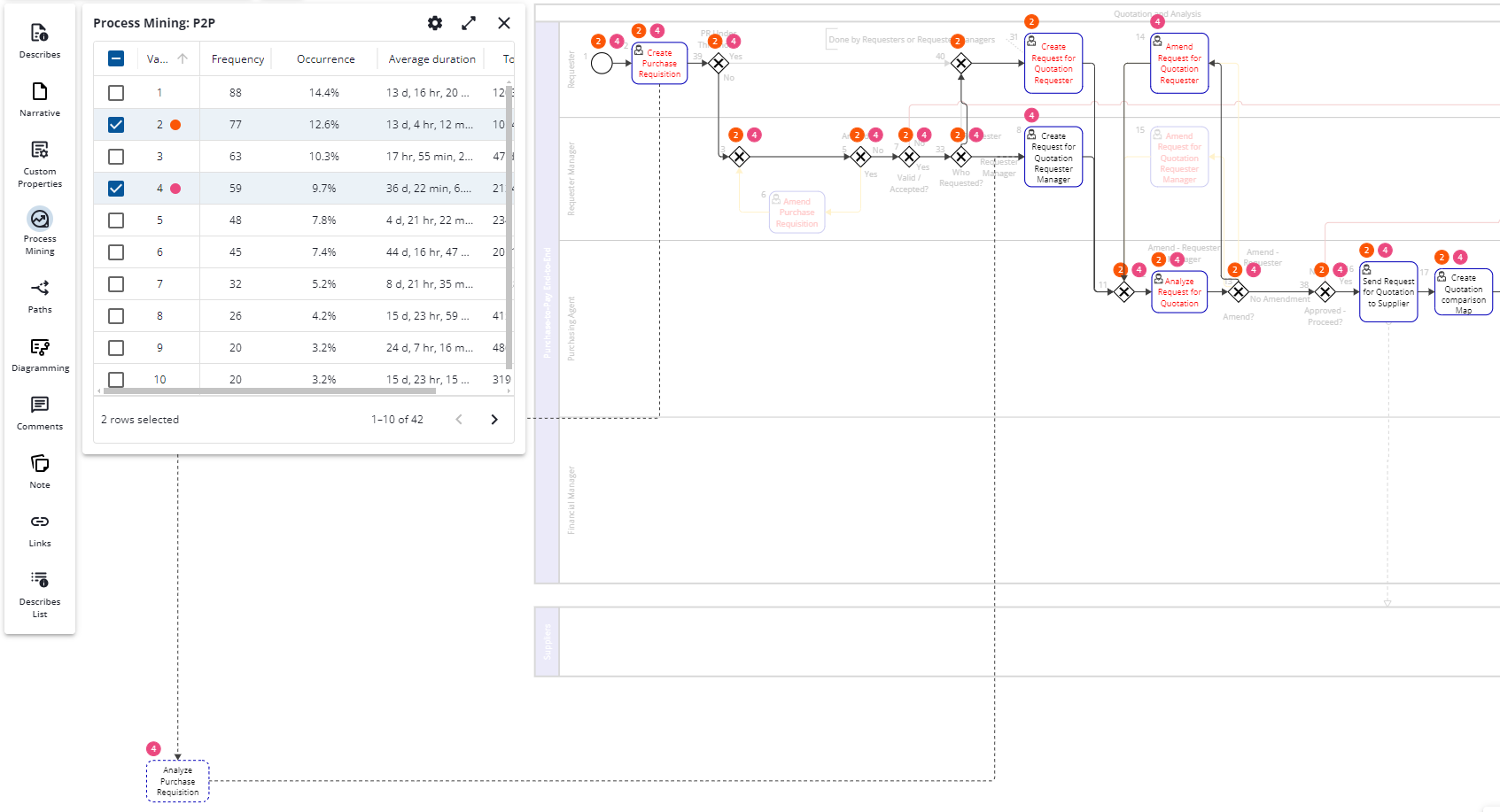Open Process Mining settings gear
Image resolution: width=1500 pixels, height=812 pixels.
[x=435, y=23]
